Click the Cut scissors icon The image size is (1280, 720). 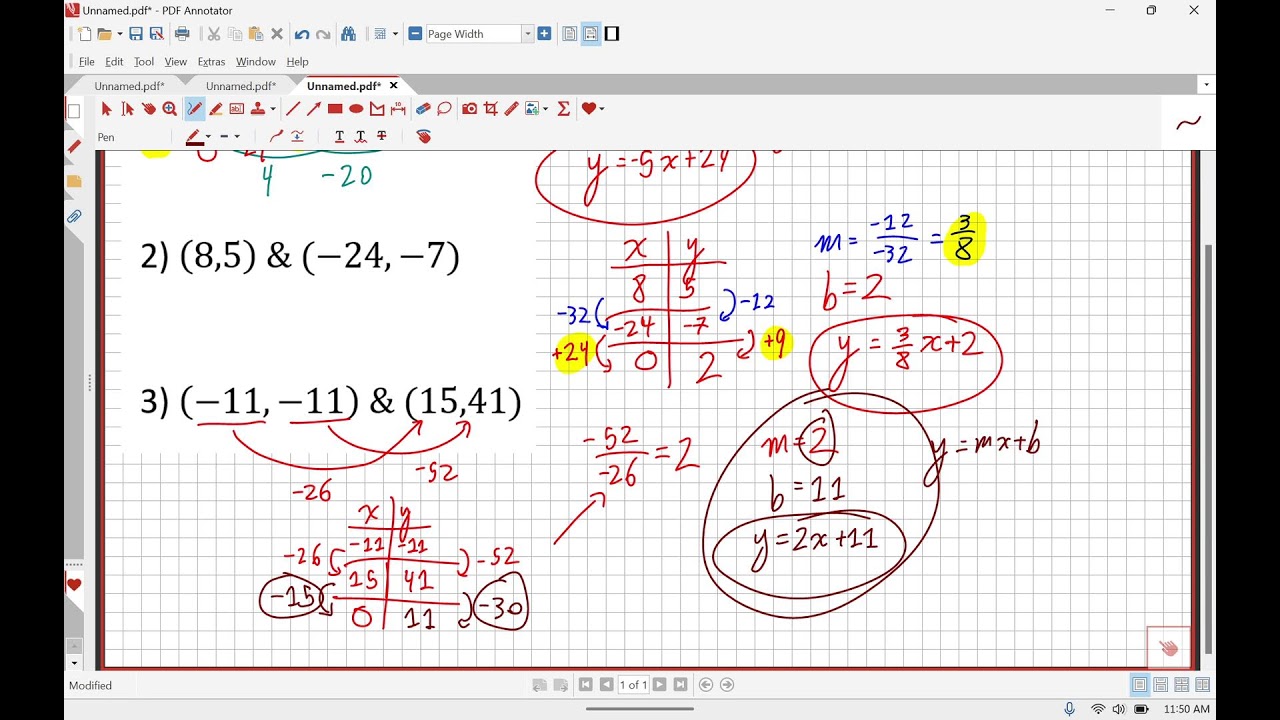pyautogui.click(x=214, y=34)
